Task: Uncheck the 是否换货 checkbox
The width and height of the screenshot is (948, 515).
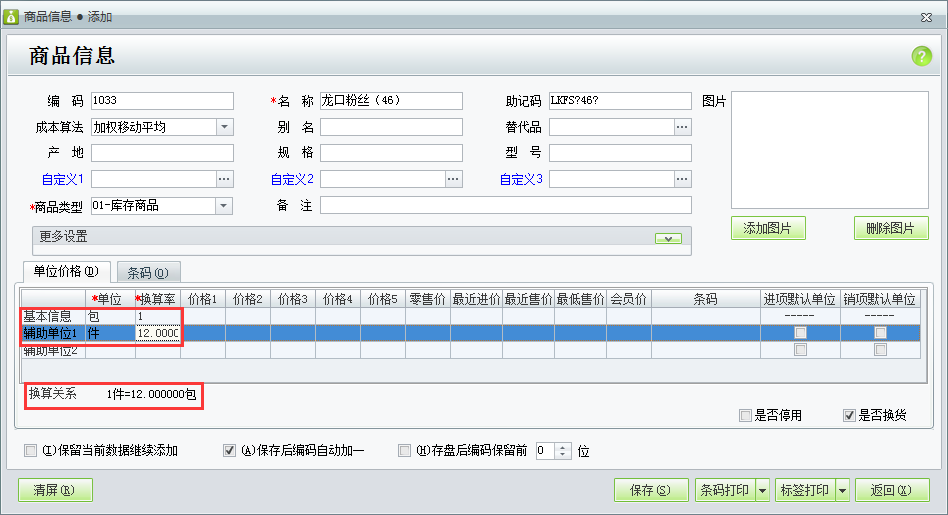Action: tap(849, 415)
